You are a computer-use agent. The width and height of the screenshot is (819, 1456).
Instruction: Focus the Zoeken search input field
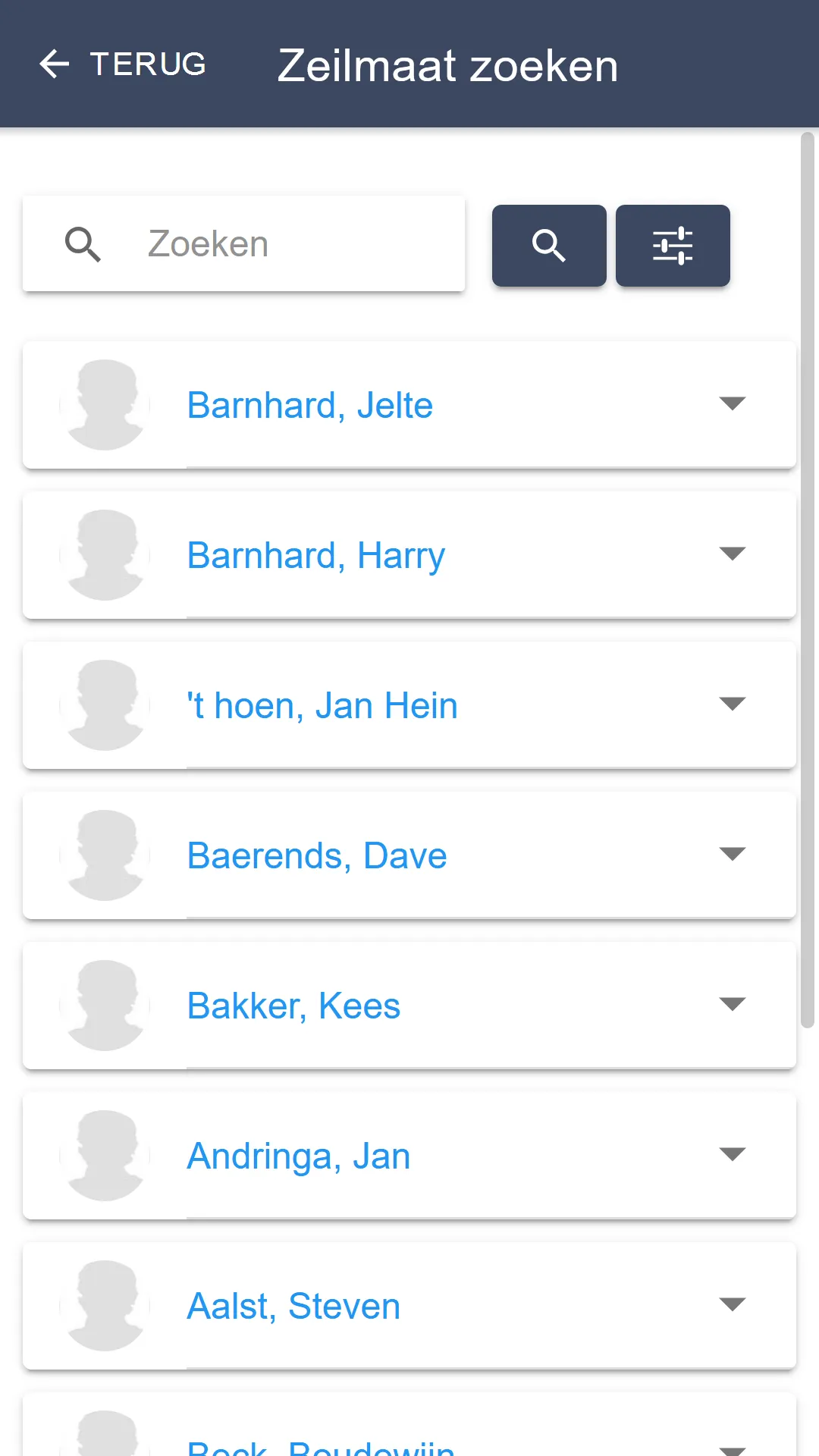(x=244, y=243)
